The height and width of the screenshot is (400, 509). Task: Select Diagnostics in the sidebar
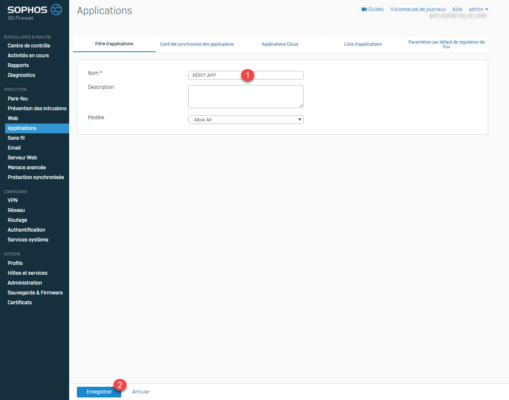(21, 75)
